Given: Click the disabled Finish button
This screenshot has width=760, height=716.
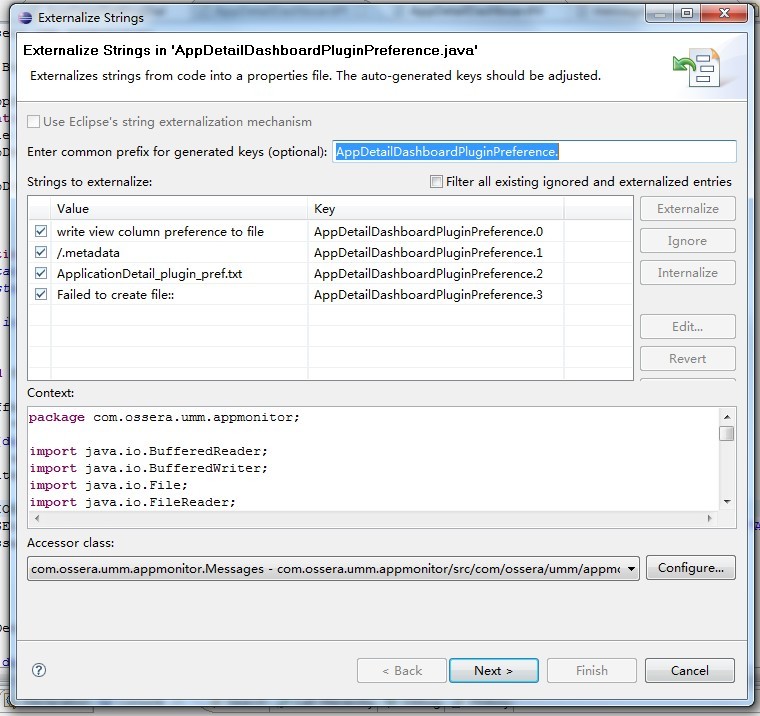Looking at the screenshot, I should point(591,670).
